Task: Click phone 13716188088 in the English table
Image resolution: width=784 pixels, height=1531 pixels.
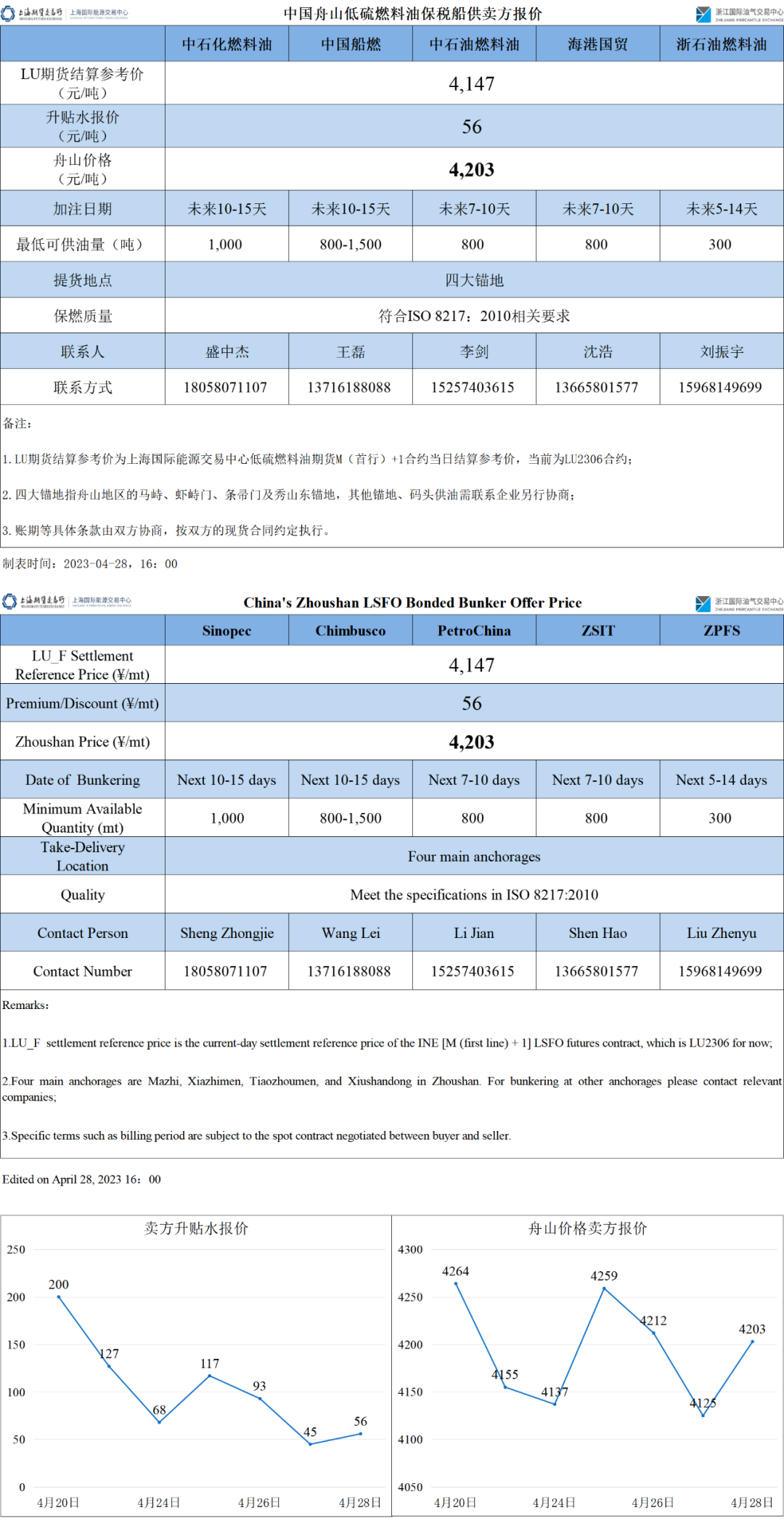Action: pos(349,971)
